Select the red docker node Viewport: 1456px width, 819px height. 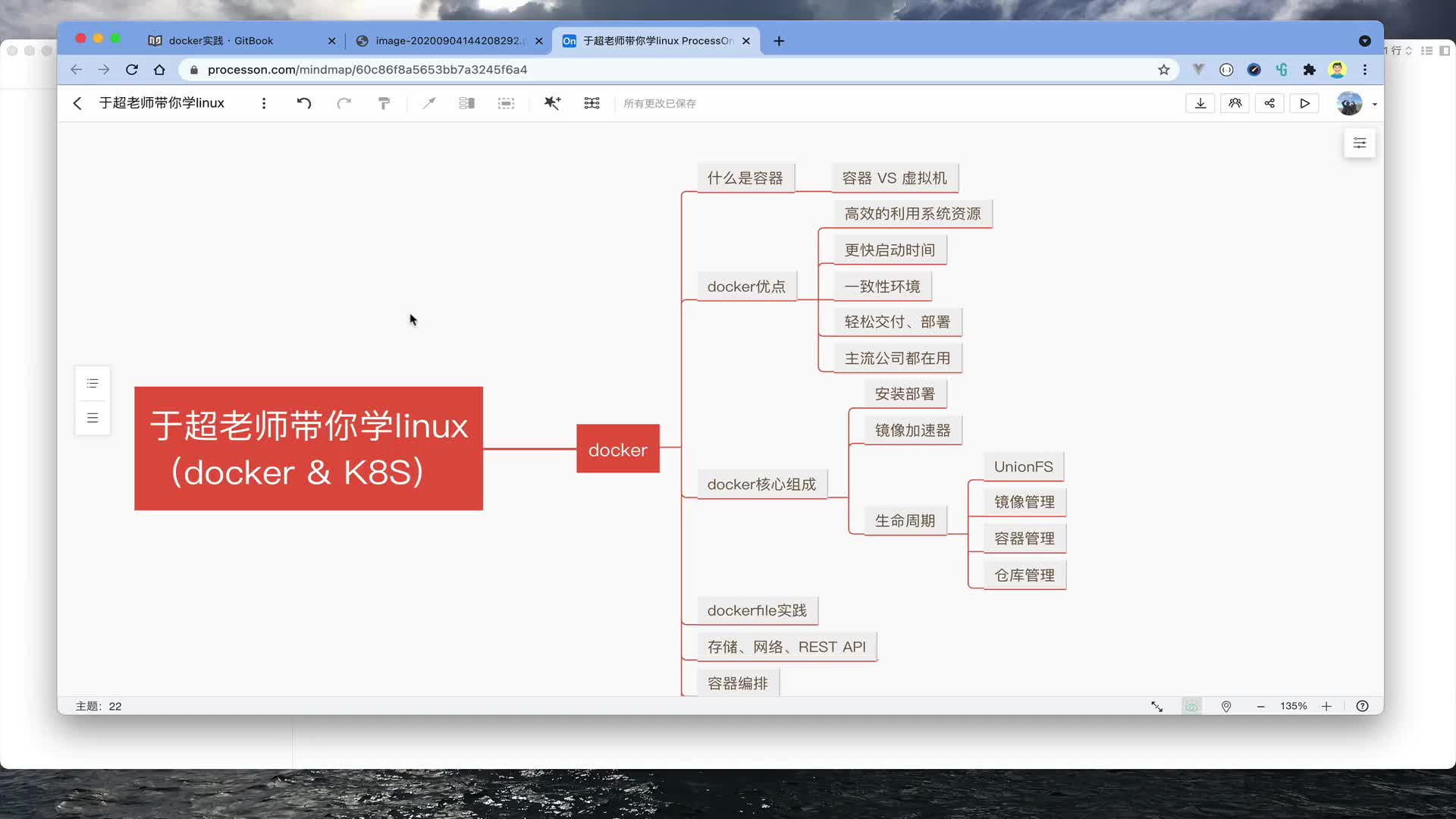618,449
